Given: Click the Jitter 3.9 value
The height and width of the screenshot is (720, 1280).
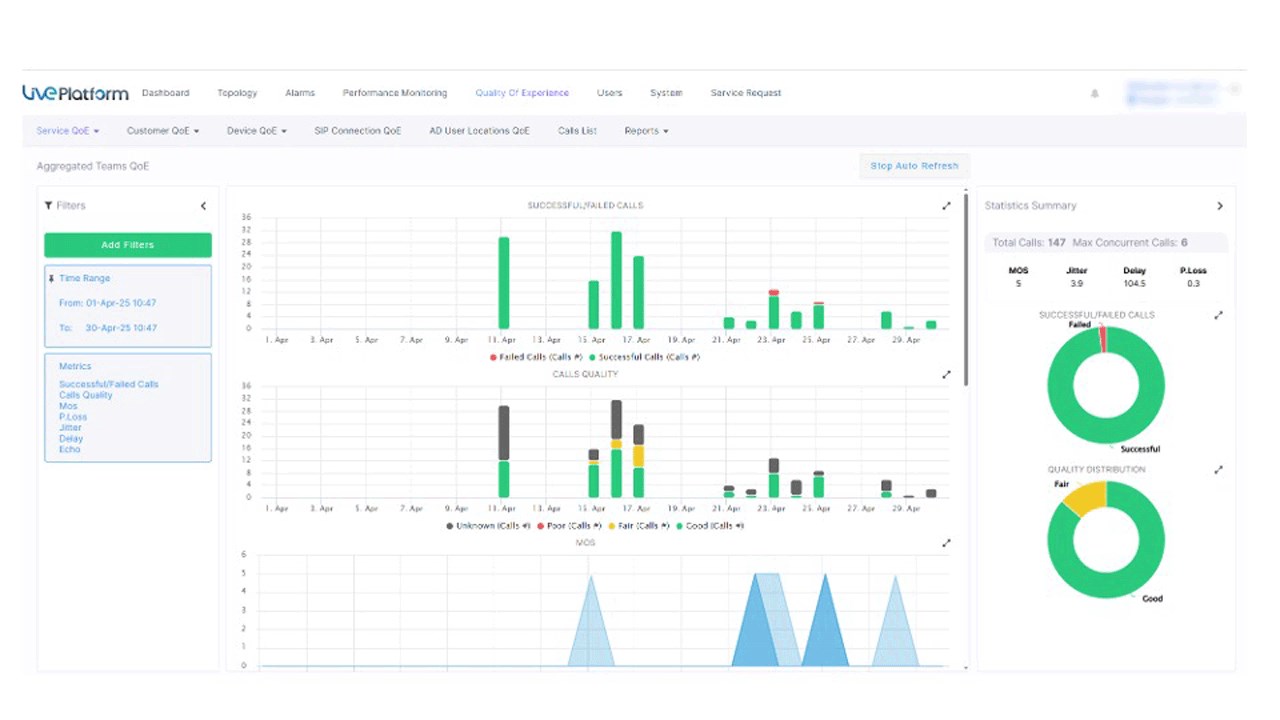Looking at the screenshot, I should [1077, 284].
